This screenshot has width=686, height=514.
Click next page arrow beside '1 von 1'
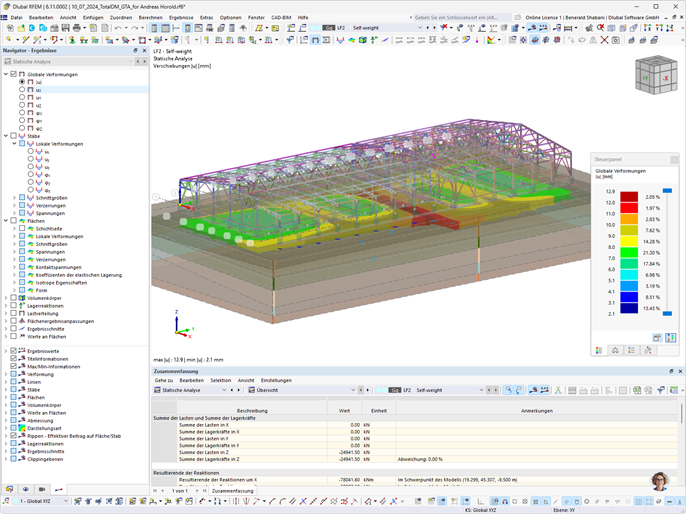197,491
